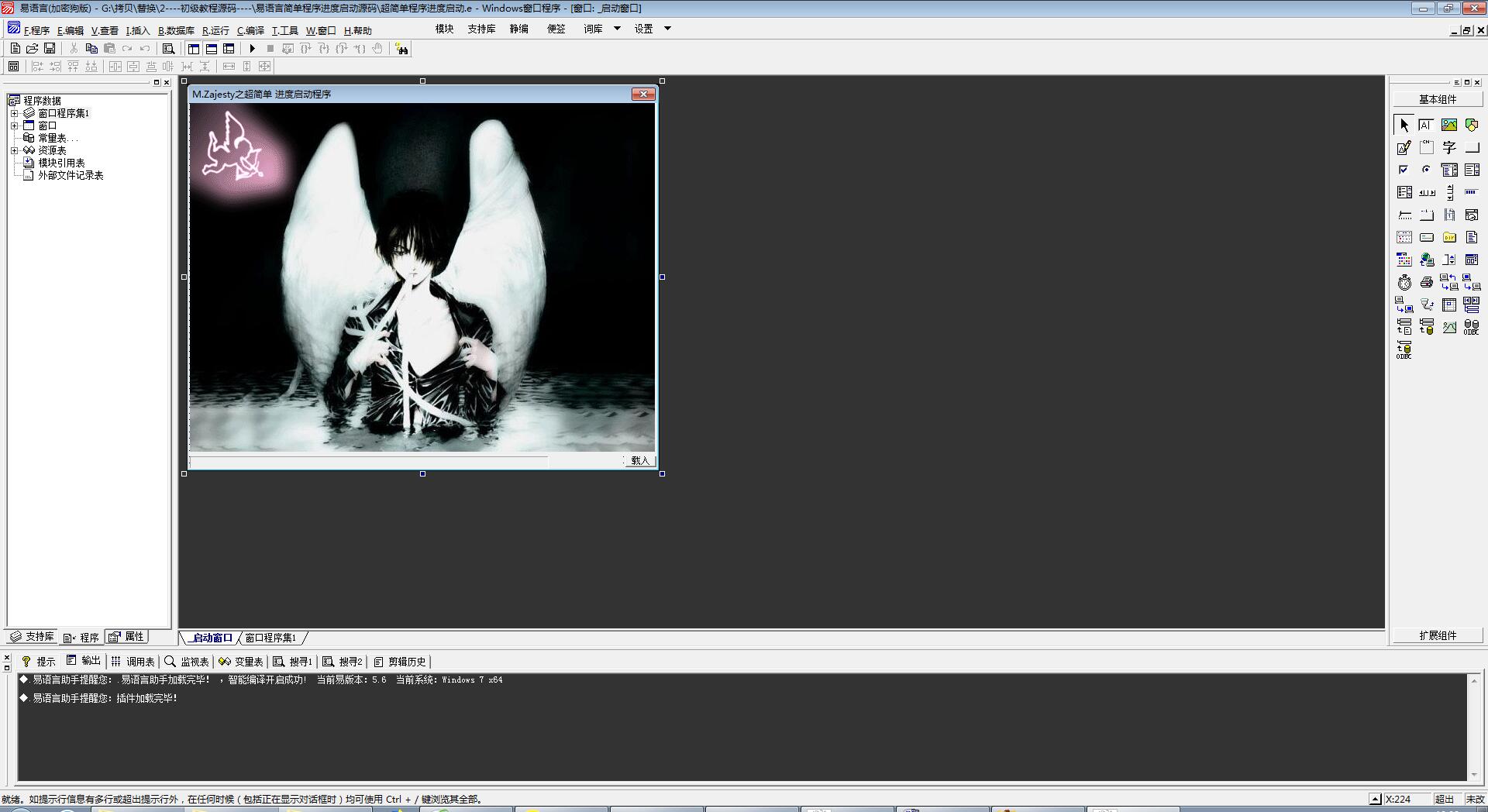Open the 变量表 output tab

click(x=241, y=662)
